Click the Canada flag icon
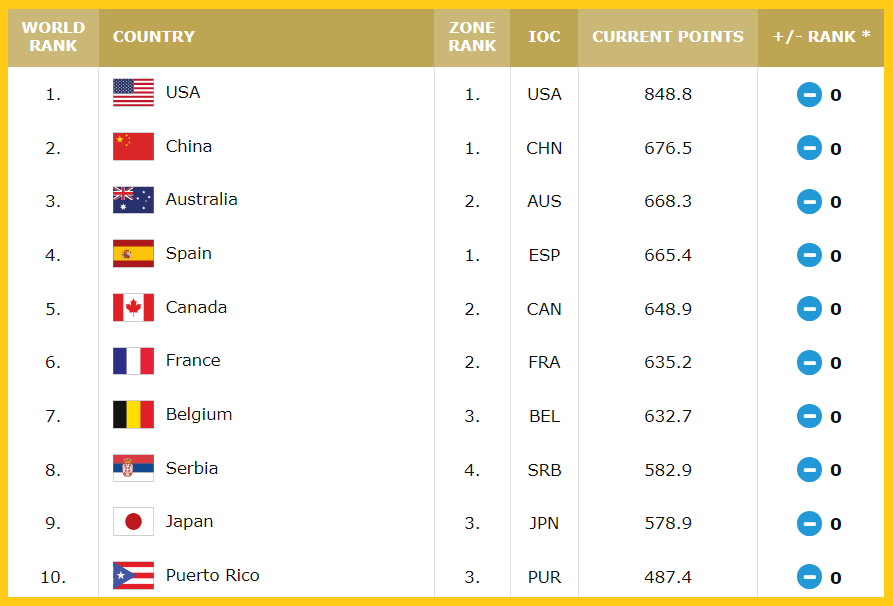The width and height of the screenshot is (893, 606). pos(133,308)
